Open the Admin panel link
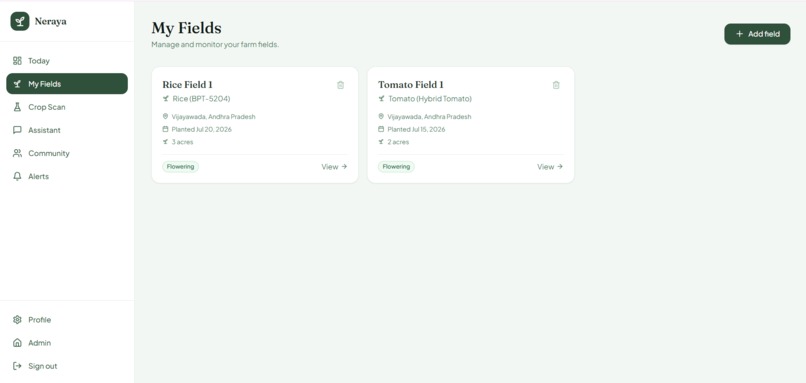 [67, 343]
